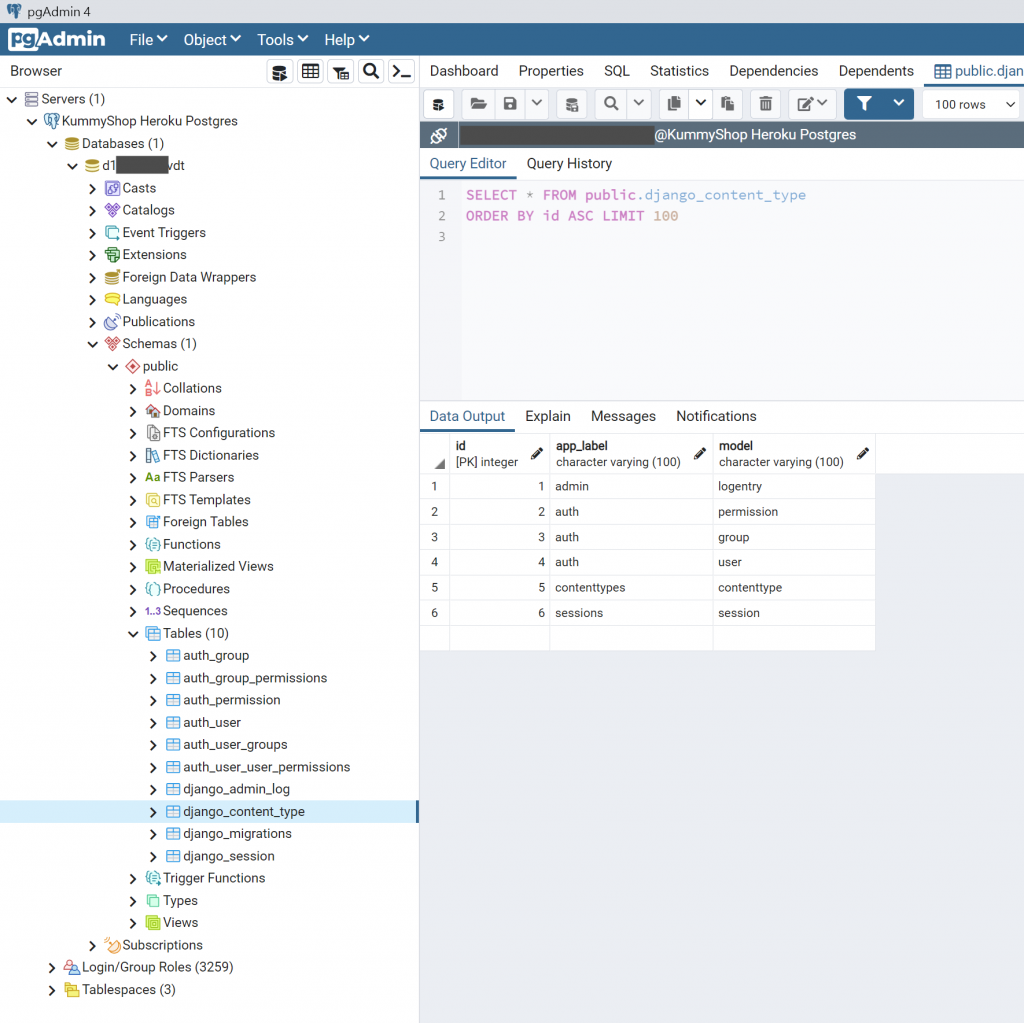Switch to the SQL tab
This screenshot has height=1023, width=1024.
616,71
